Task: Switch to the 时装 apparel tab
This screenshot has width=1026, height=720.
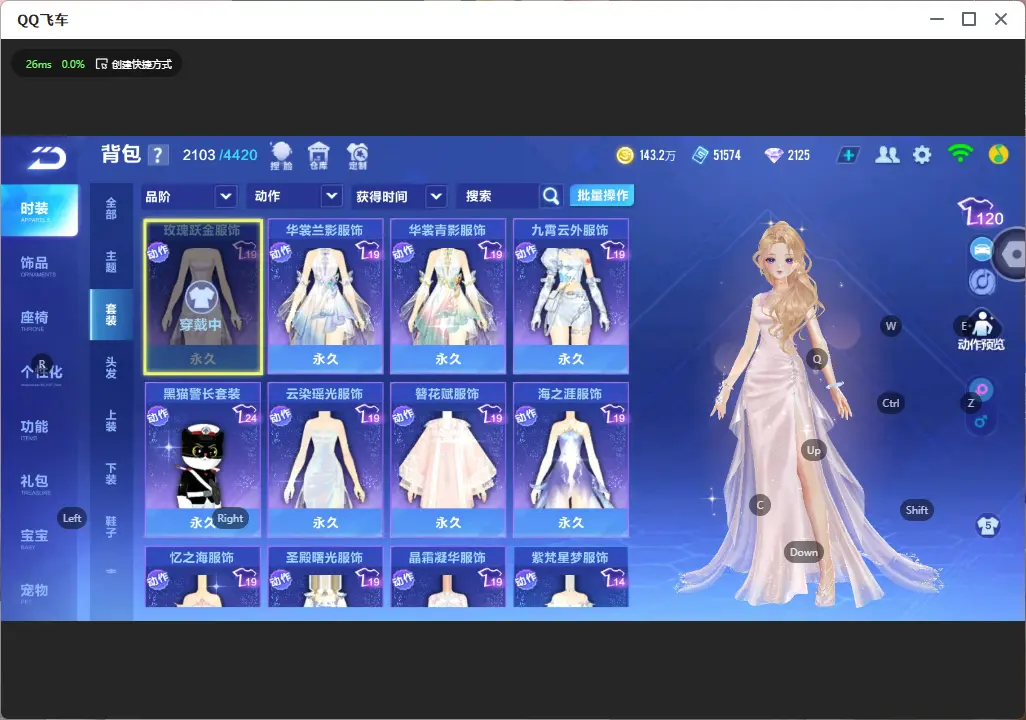Action: (39, 210)
